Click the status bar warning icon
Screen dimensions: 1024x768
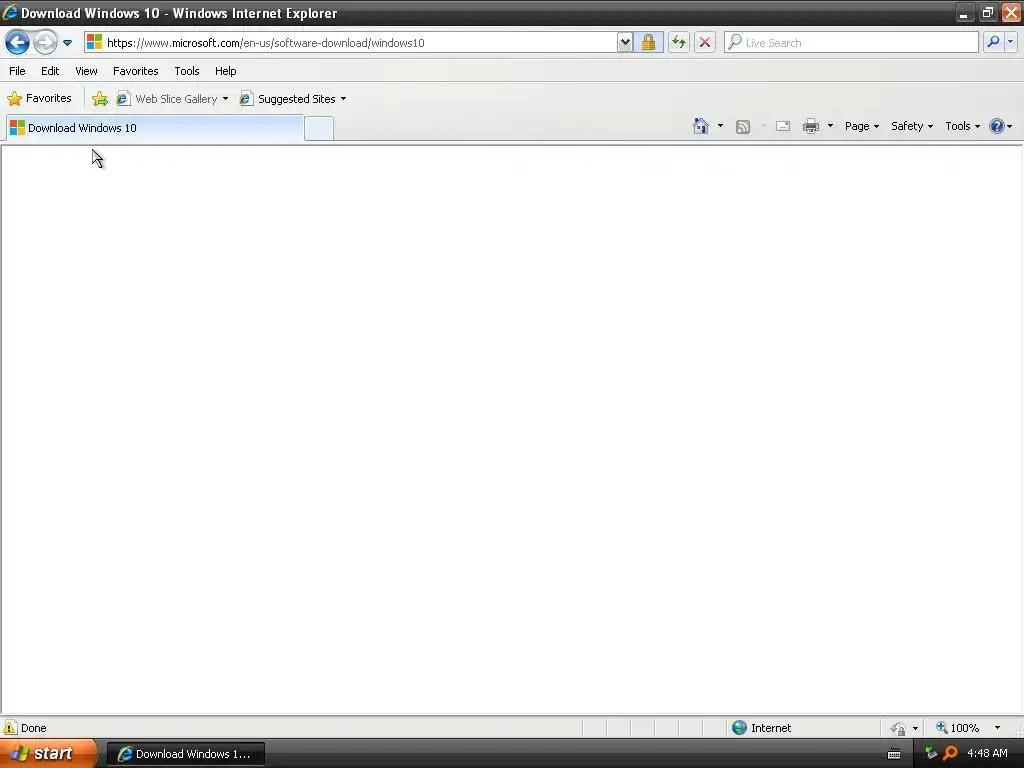pyautogui.click(x=10, y=728)
